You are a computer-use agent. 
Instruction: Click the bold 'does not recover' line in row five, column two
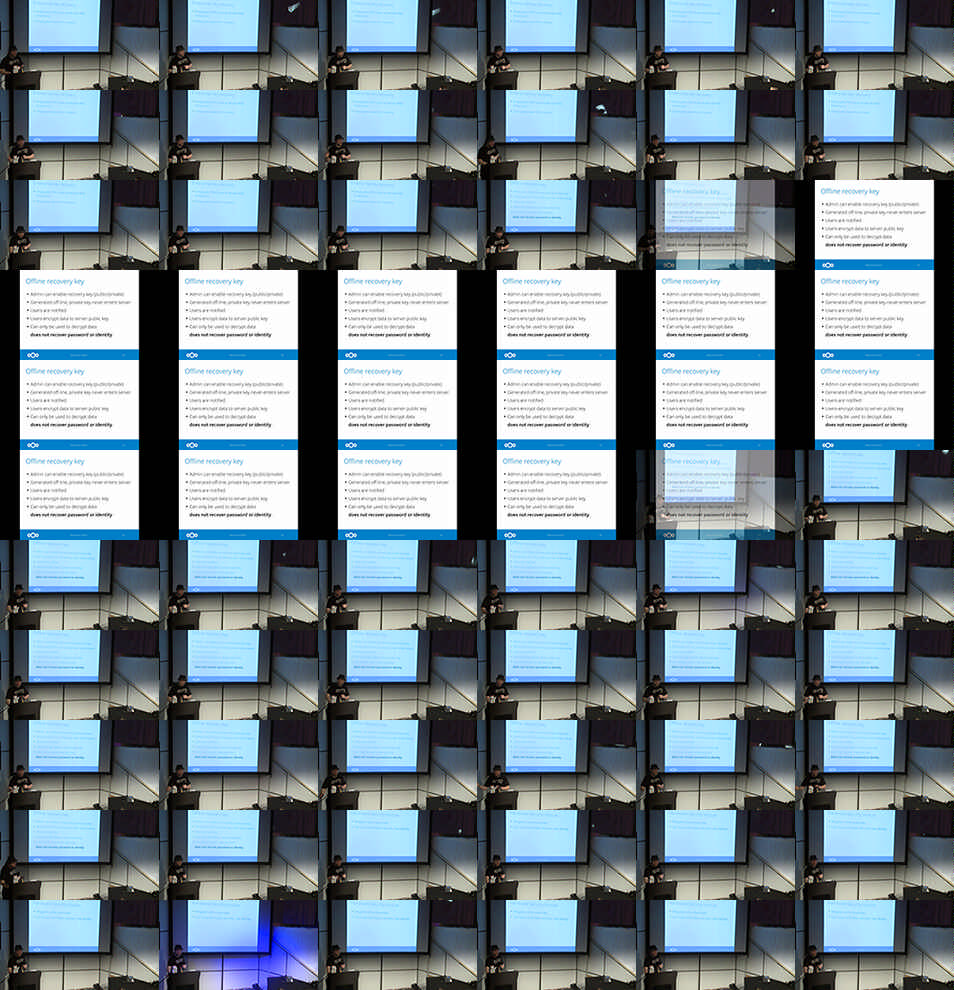[230, 424]
